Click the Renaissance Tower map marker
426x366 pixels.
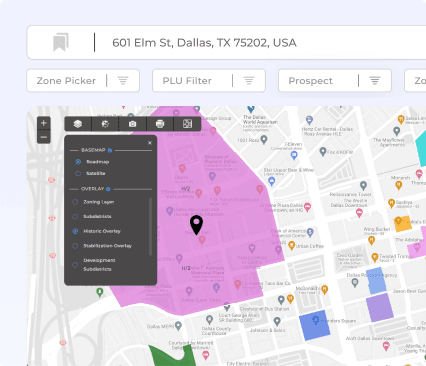pos(363,185)
